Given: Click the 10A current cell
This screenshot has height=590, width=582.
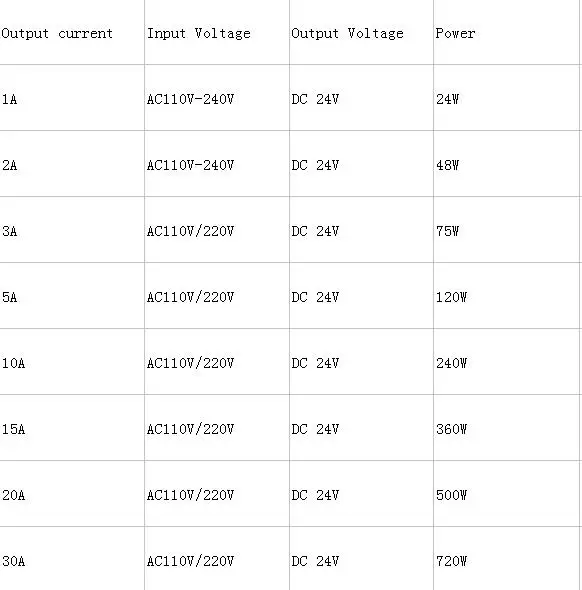Looking at the screenshot, I should click(72, 362).
